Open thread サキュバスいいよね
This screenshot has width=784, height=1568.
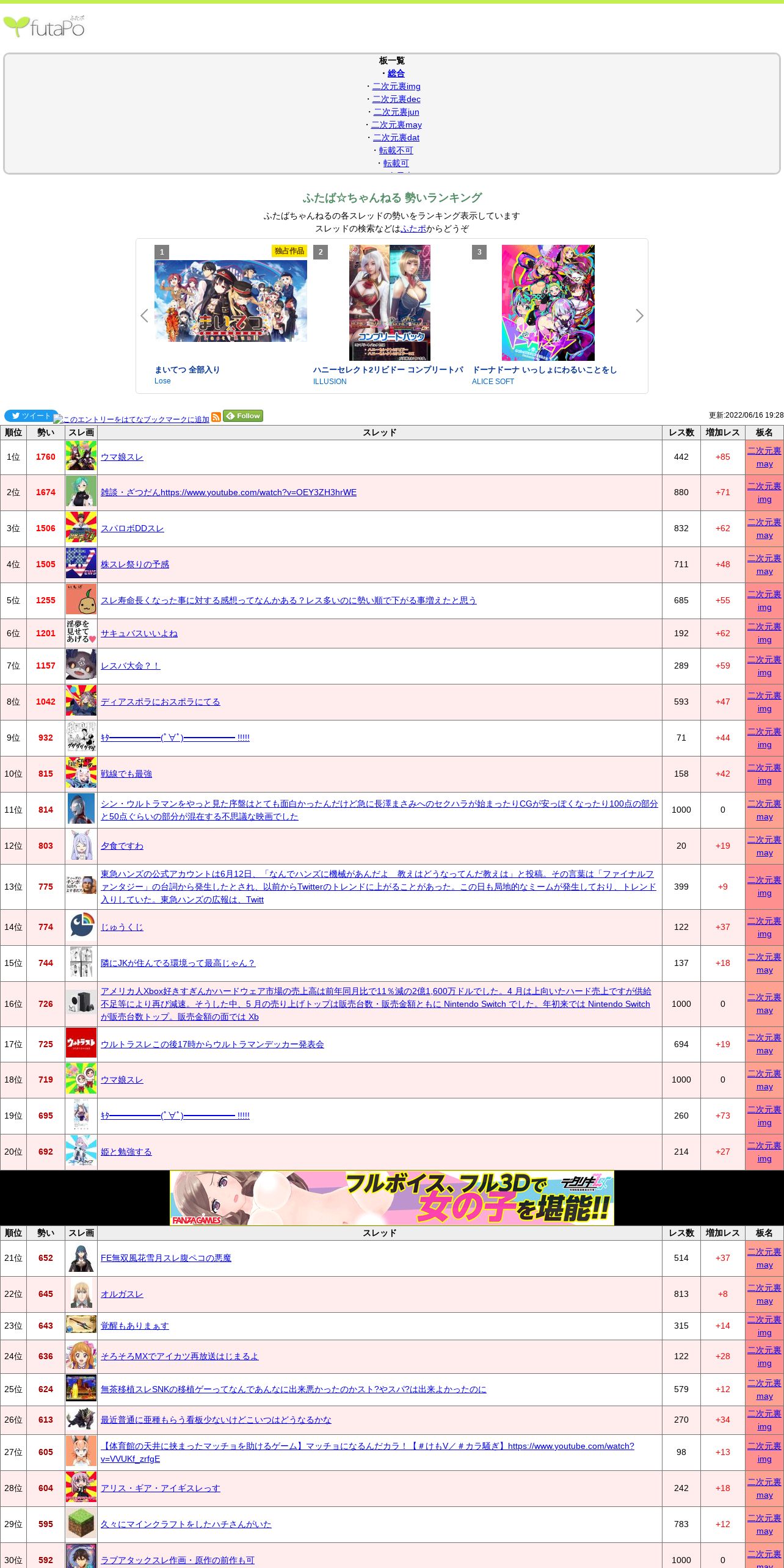point(139,633)
